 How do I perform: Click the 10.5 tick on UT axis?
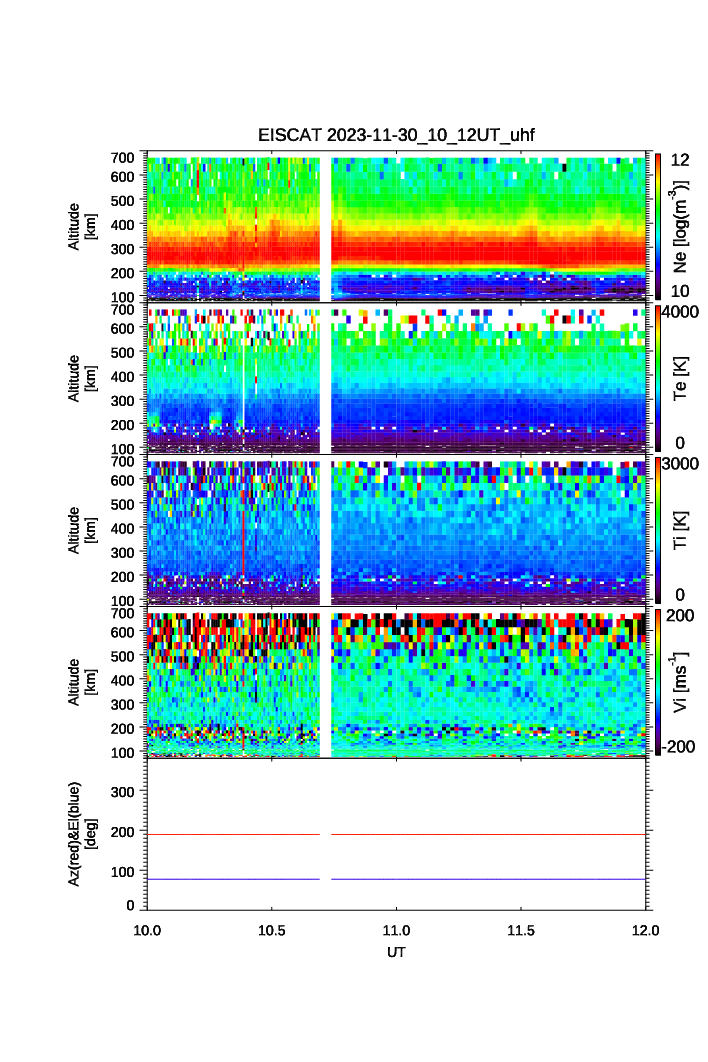point(272,930)
